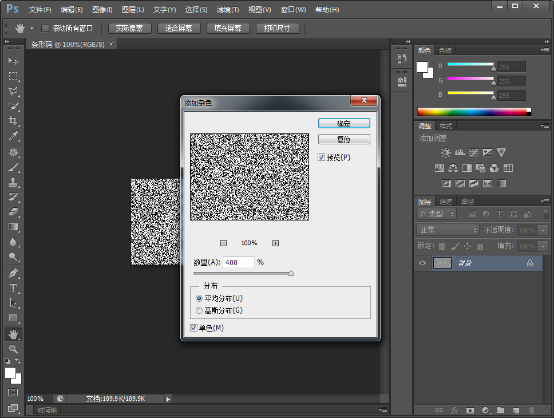Open the Layer (L) menu
The image size is (554, 418).
[x=133, y=10]
